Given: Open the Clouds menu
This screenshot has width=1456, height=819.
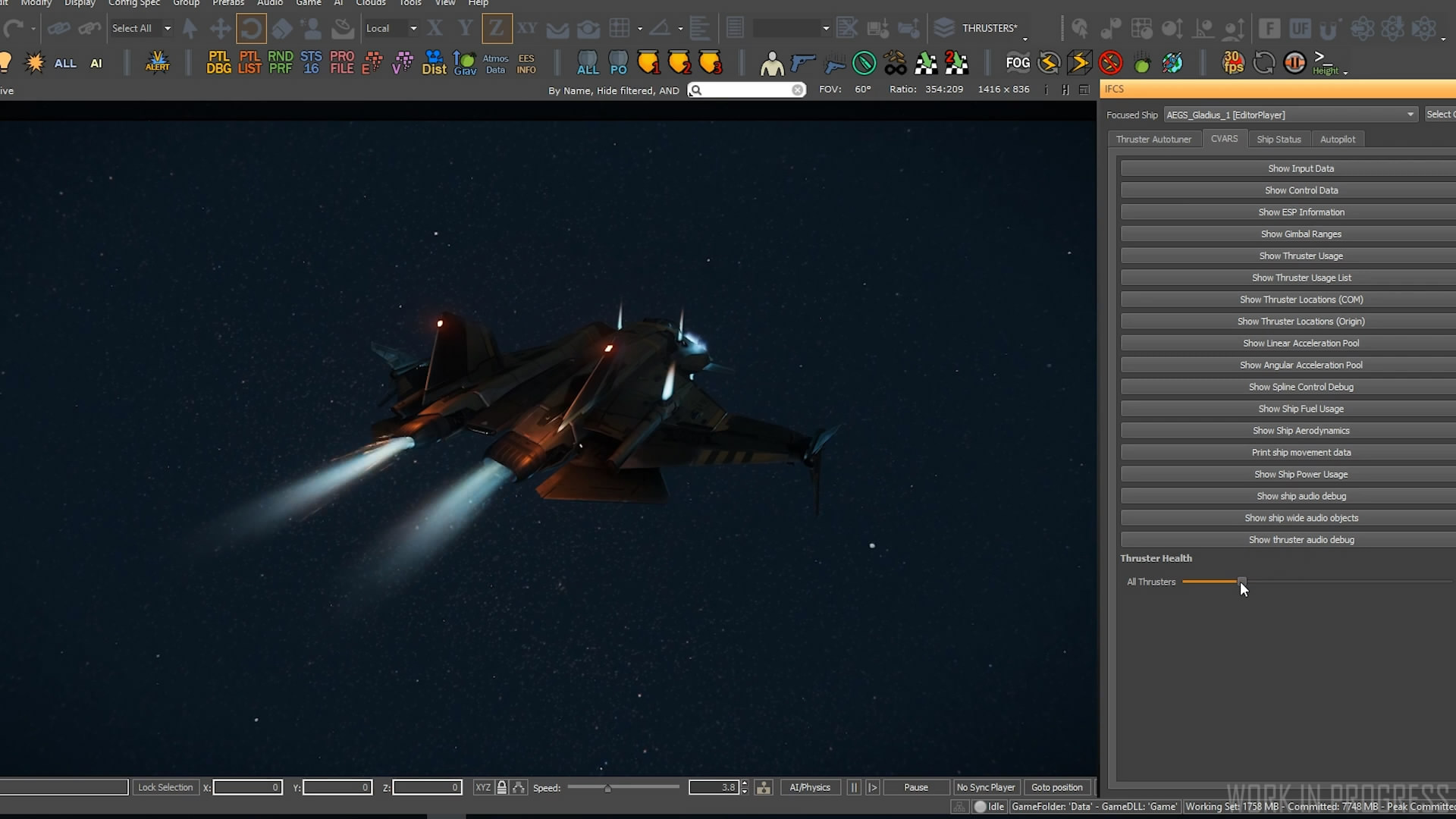Looking at the screenshot, I should 371,3.
